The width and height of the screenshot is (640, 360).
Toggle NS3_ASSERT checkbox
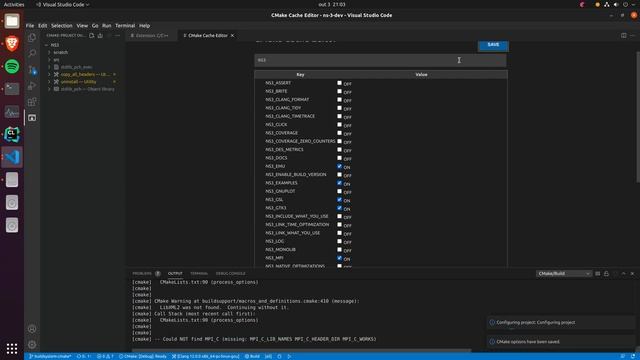(x=339, y=83)
